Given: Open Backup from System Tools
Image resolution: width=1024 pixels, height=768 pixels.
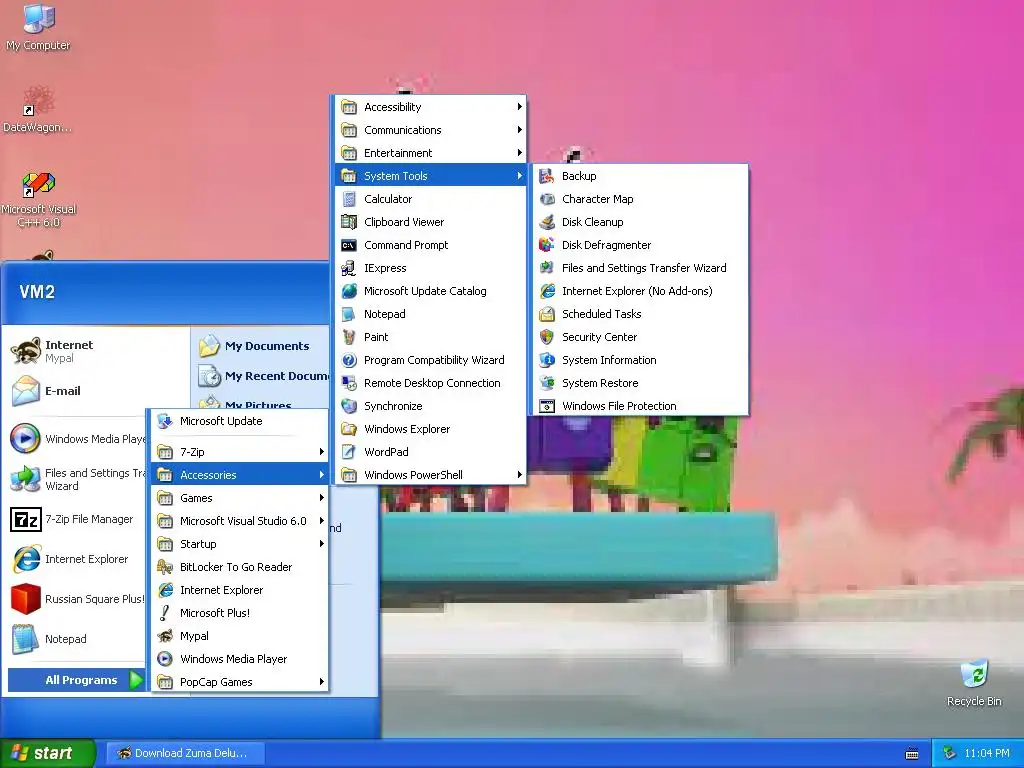Looking at the screenshot, I should tap(640, 176).
